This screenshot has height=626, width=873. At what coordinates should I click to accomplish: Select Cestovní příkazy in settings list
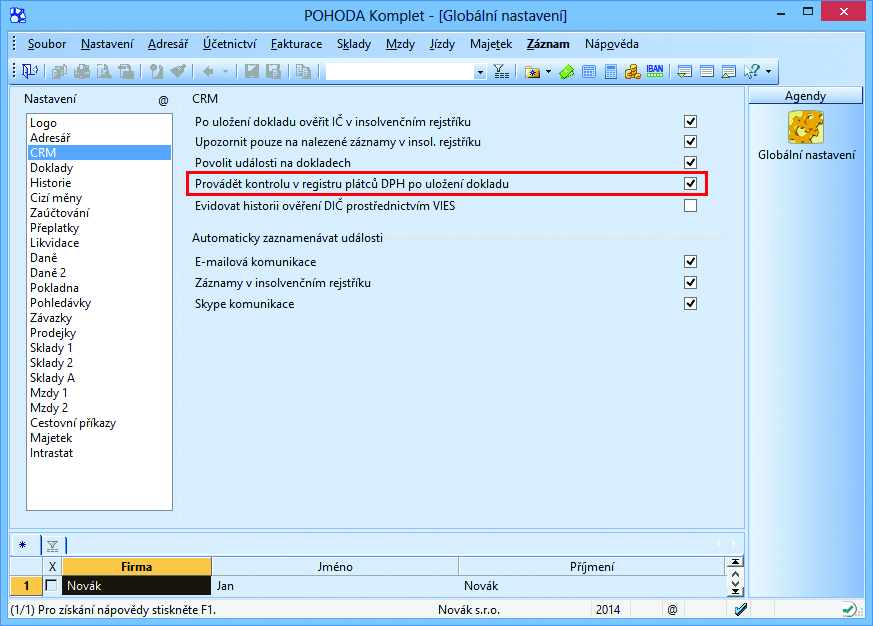pos(99,423)
